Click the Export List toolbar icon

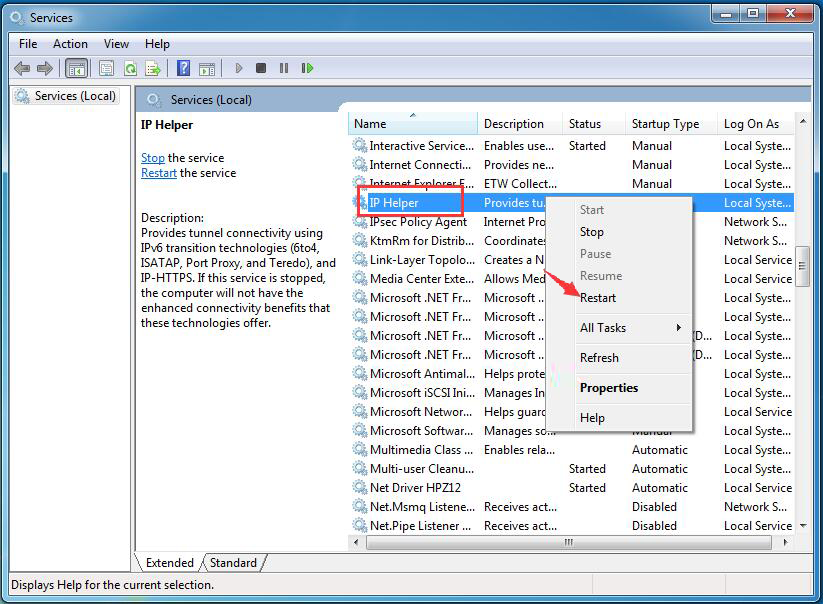pyautogui.click(x=153, y=68)
